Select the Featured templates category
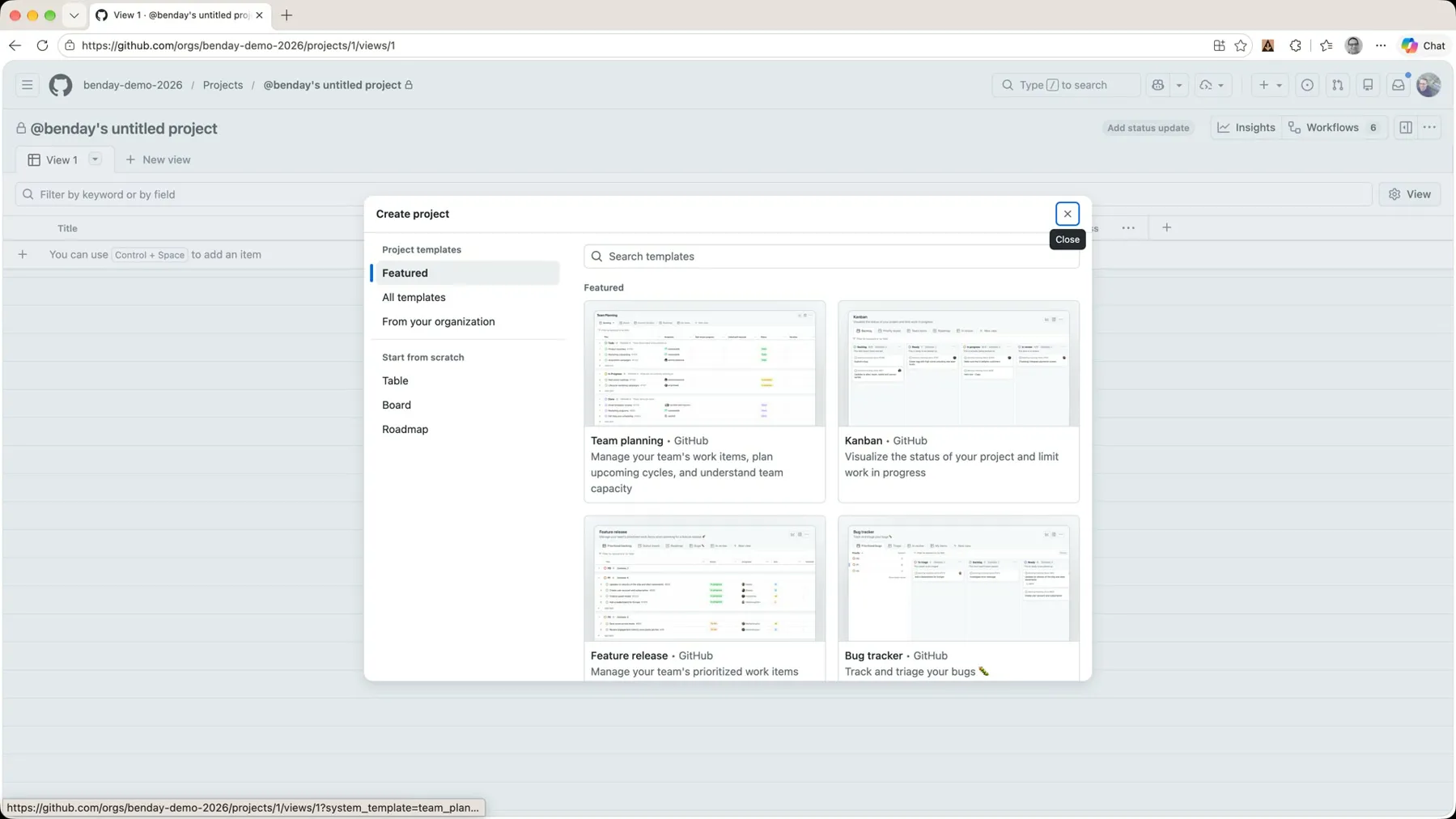Image resolution: width=1456 pixels, height=819 pixels. click(467, 274)
